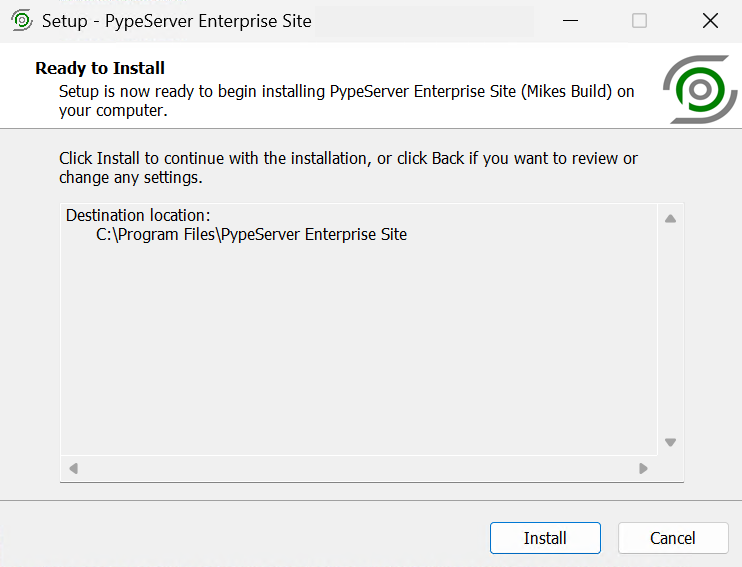
Task: Click the "Ready to Install" heading
Action: (100, 68)
